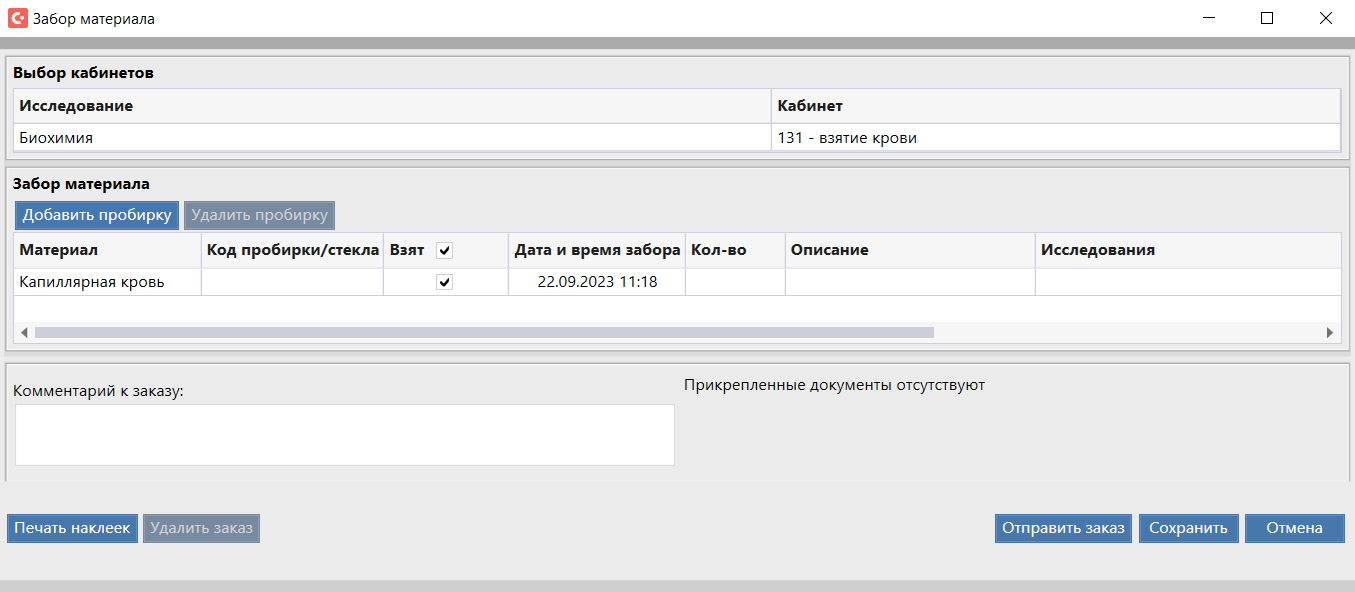This screenshot has height=592, width=1355.
Task: Maximize the 'Забор материала' window
Action: click(1266, 18)
